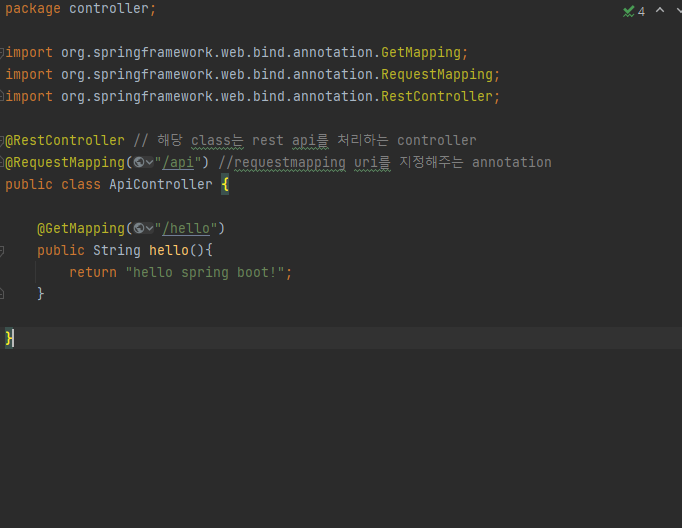This screenshot has width=682, height=528.
Task: Place caret after final closing brace
Action: 15,338
